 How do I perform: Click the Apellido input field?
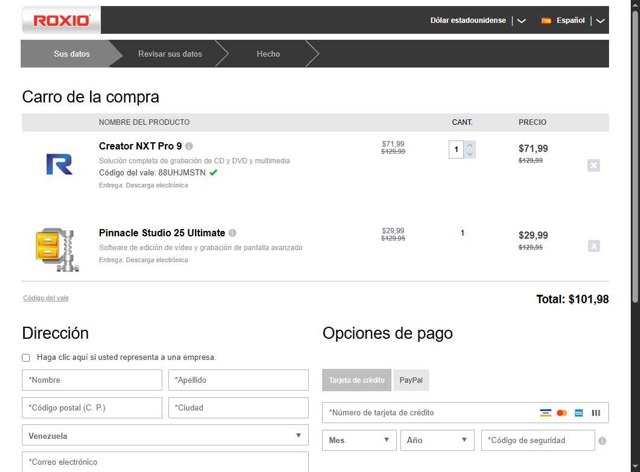coord(238,380)
